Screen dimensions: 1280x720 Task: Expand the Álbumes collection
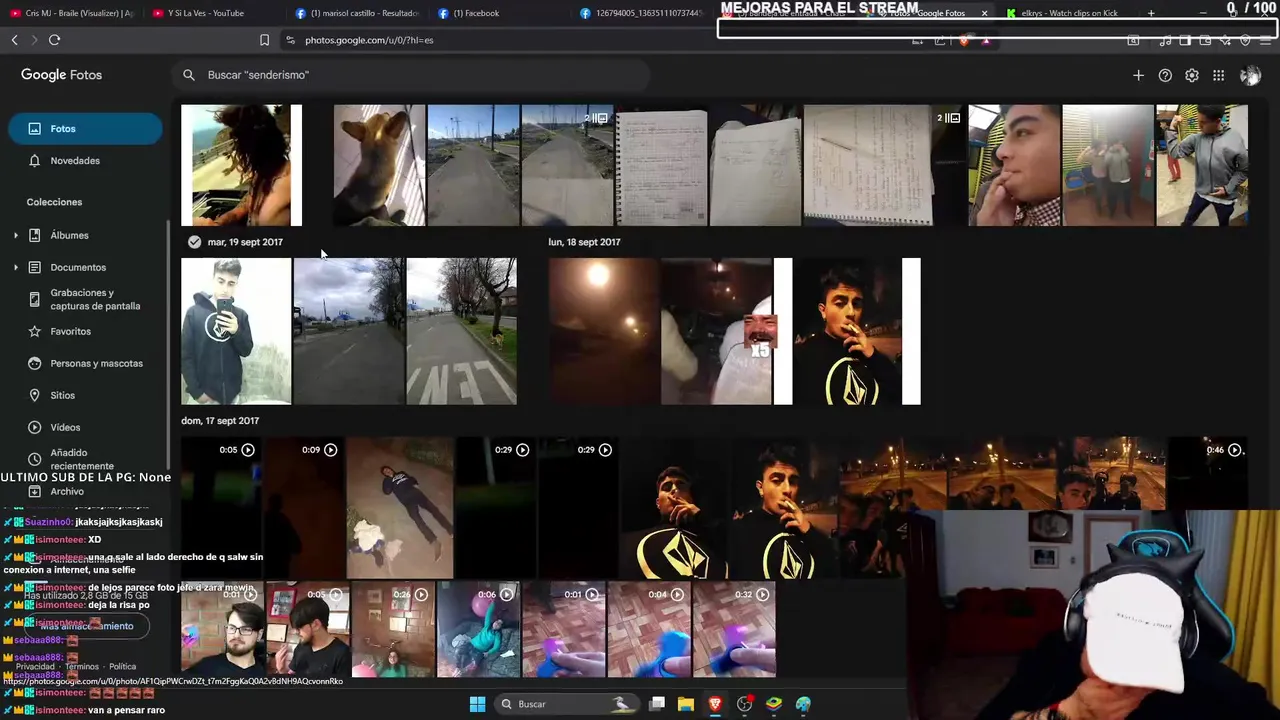point(15,236)
